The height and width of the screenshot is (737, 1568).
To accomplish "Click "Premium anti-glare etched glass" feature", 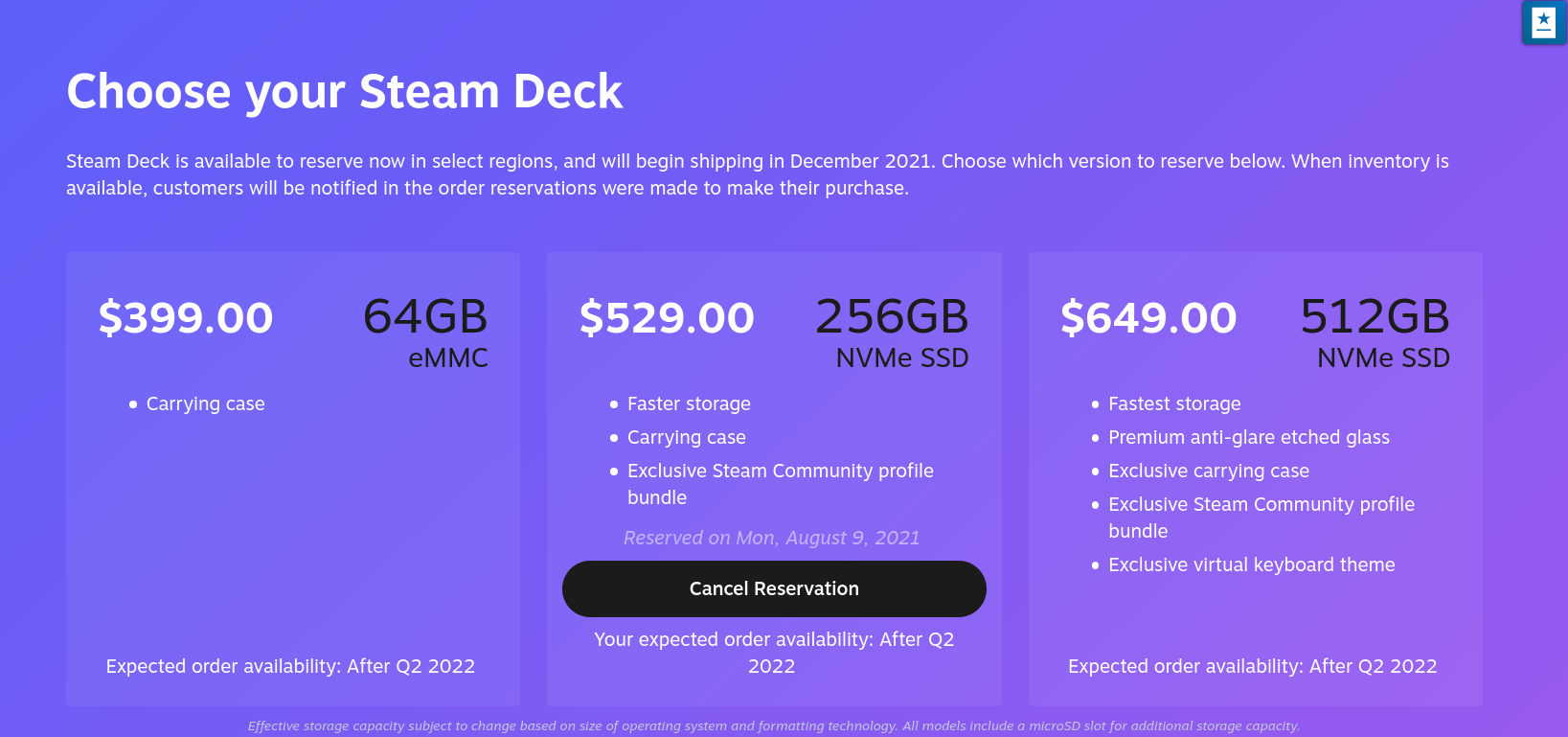I will [x=1248, y=437].
